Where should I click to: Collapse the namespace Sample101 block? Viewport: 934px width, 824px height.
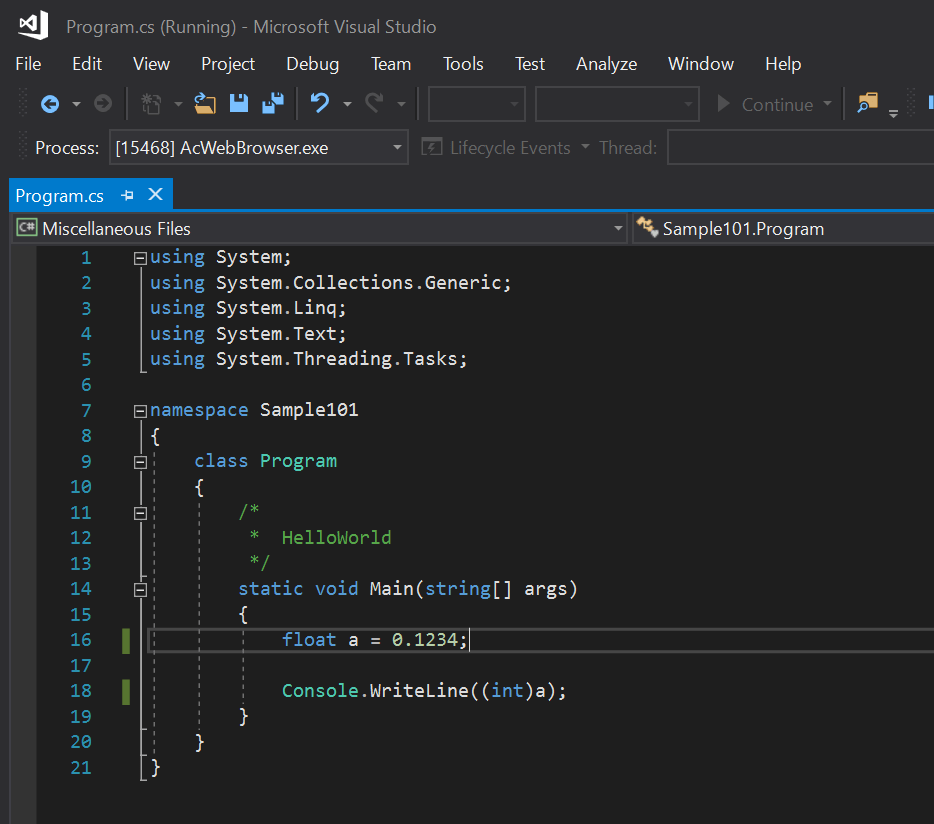[x=140, y=411]
